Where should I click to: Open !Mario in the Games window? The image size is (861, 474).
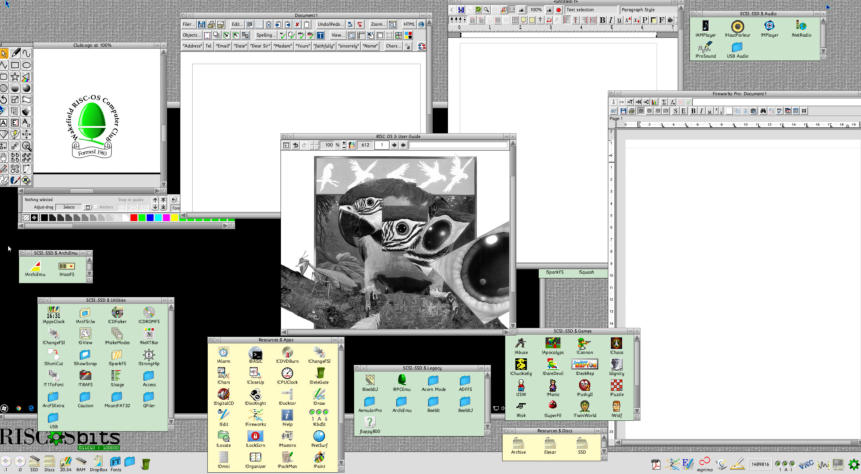tap(553, 388)
